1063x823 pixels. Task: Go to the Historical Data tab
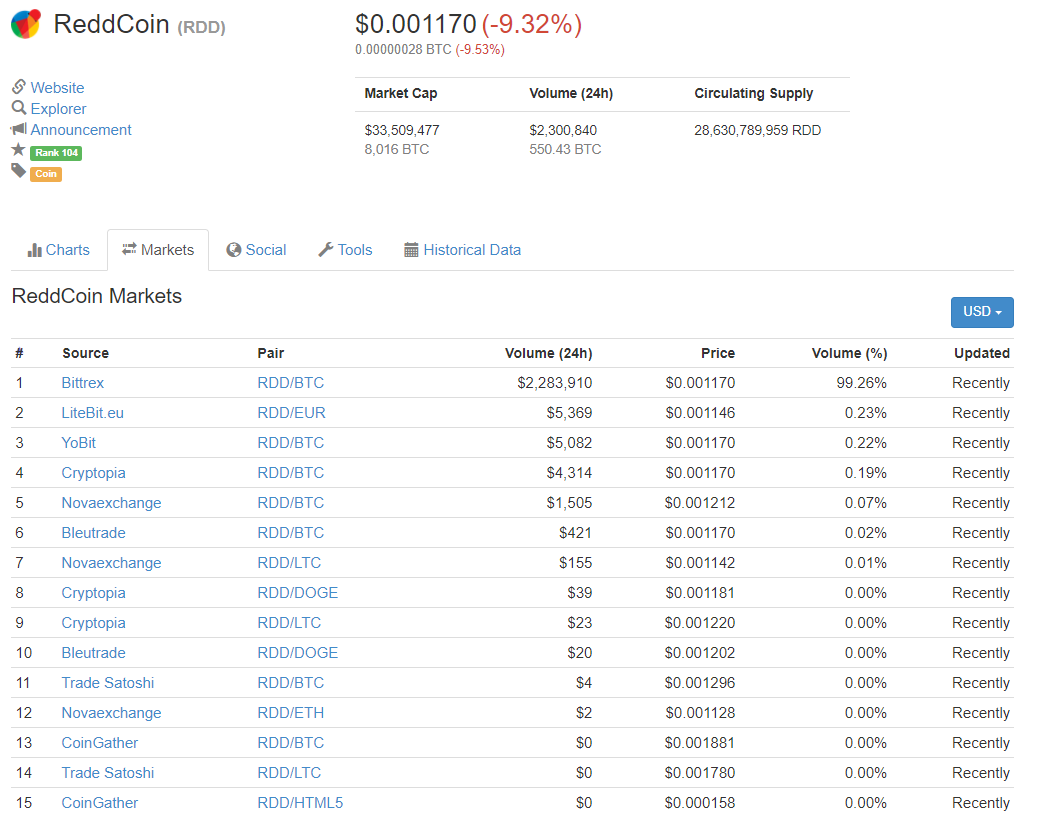pos(462,250)
